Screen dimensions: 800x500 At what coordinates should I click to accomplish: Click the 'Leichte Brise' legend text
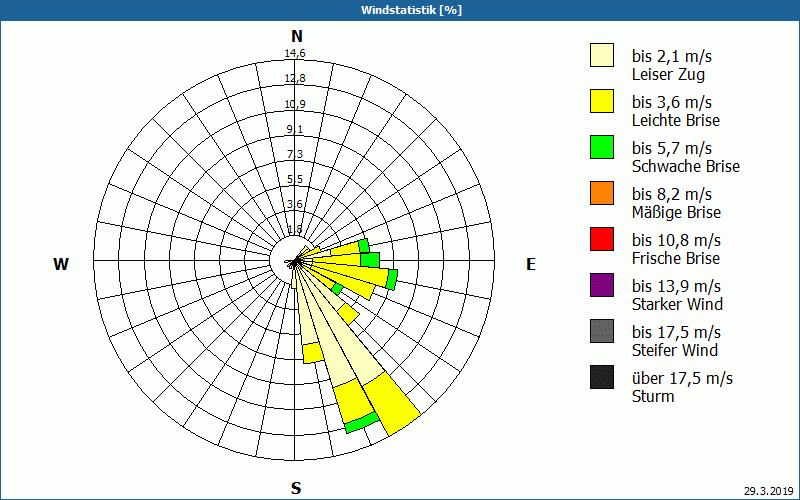pyautogui.click(x=676, y=120)
